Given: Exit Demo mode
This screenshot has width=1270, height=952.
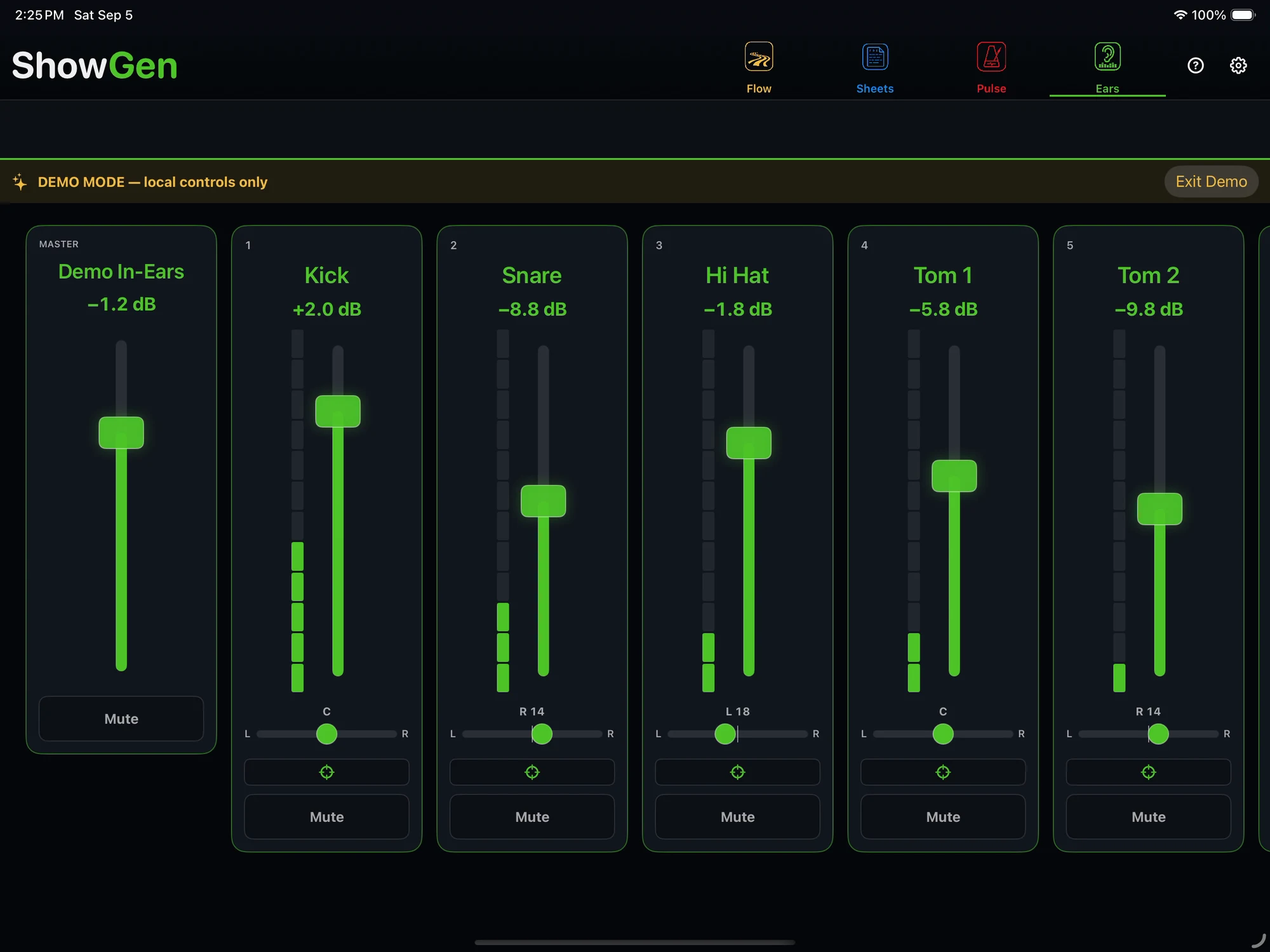Looking at the screenshot, I should click(1211, 182).
